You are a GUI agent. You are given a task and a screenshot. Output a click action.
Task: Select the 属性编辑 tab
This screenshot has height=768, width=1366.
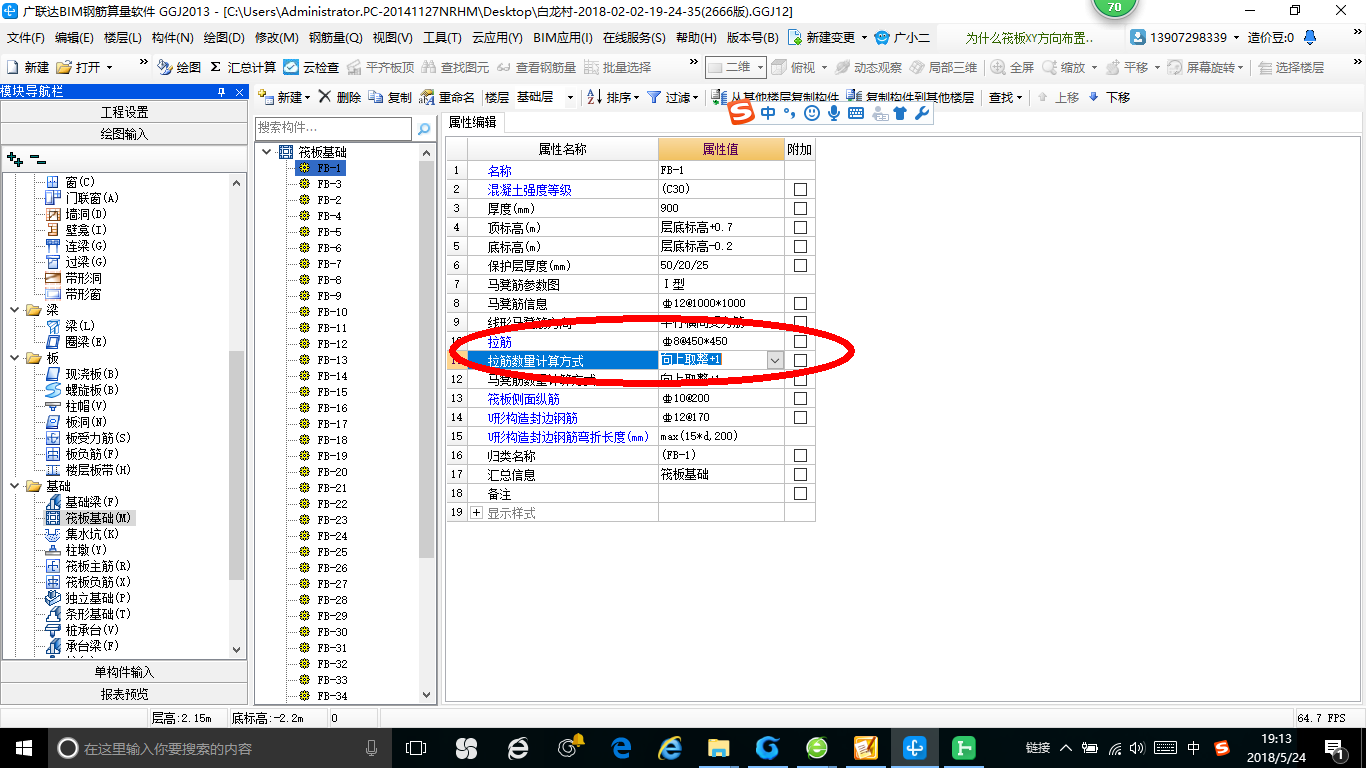tap(472, 122)
